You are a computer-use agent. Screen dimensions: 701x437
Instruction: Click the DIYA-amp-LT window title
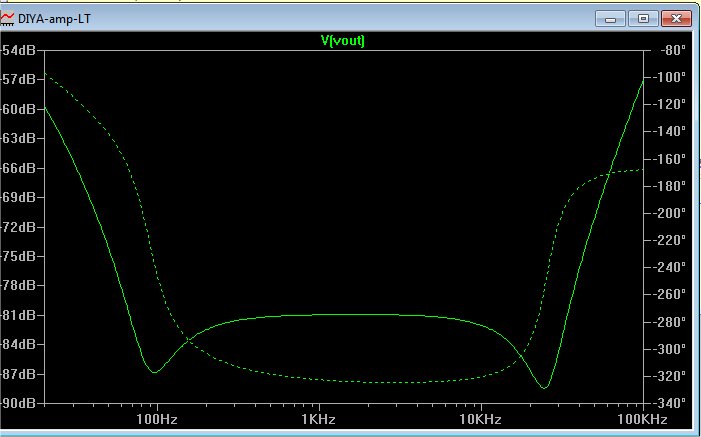tap(54, 19)
